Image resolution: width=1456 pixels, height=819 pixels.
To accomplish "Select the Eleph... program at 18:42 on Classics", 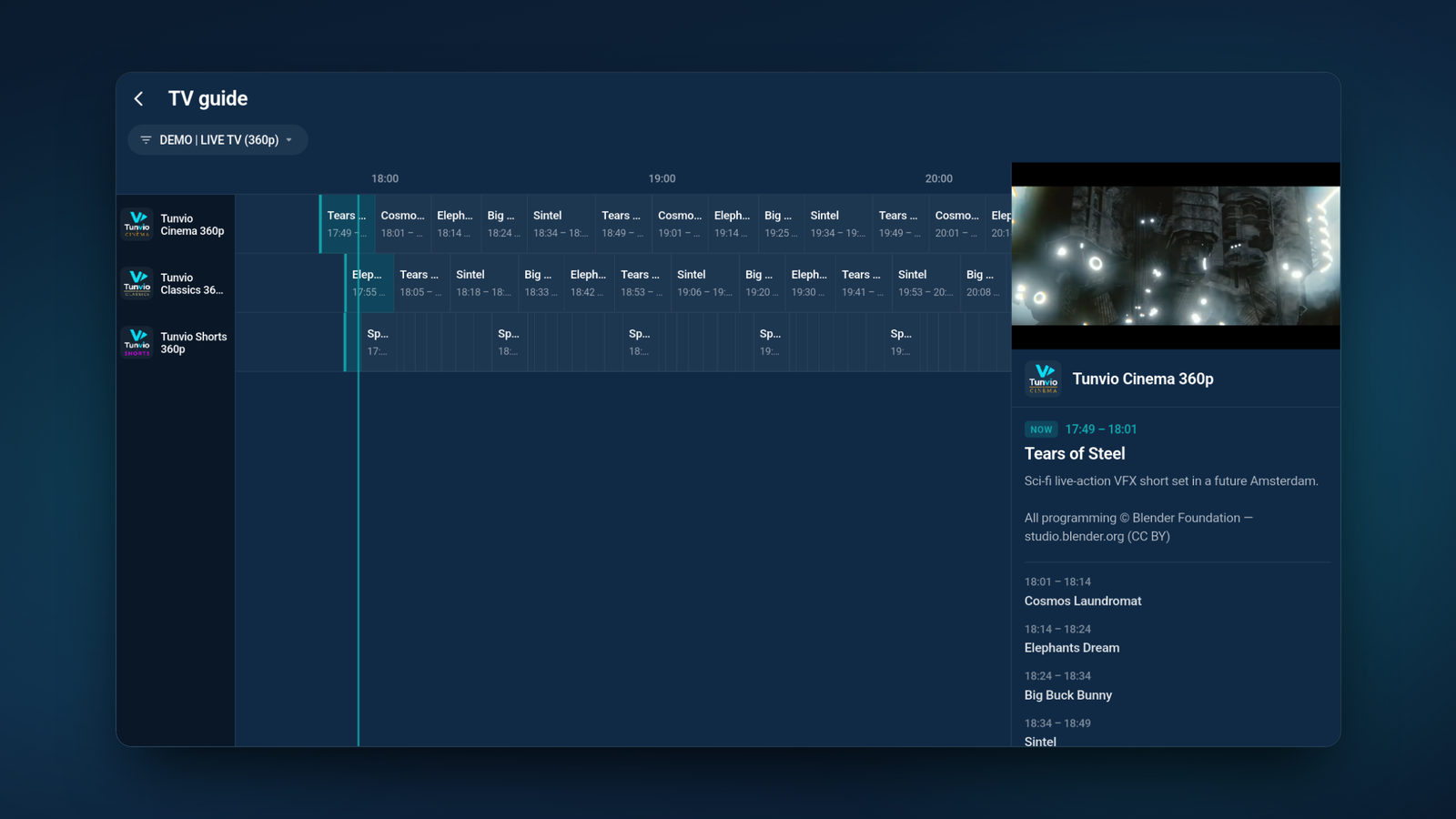I will [589, 283].
